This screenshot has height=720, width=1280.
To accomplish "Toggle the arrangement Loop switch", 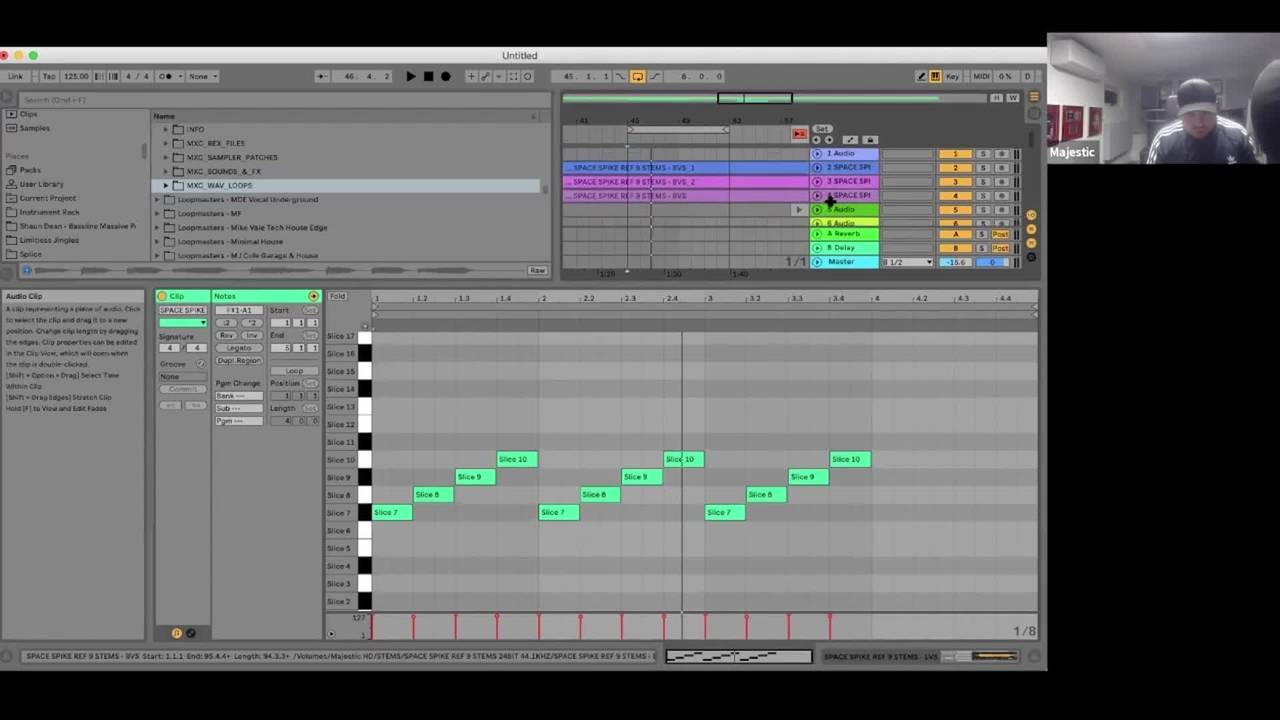I will click(x=637, y=76).
